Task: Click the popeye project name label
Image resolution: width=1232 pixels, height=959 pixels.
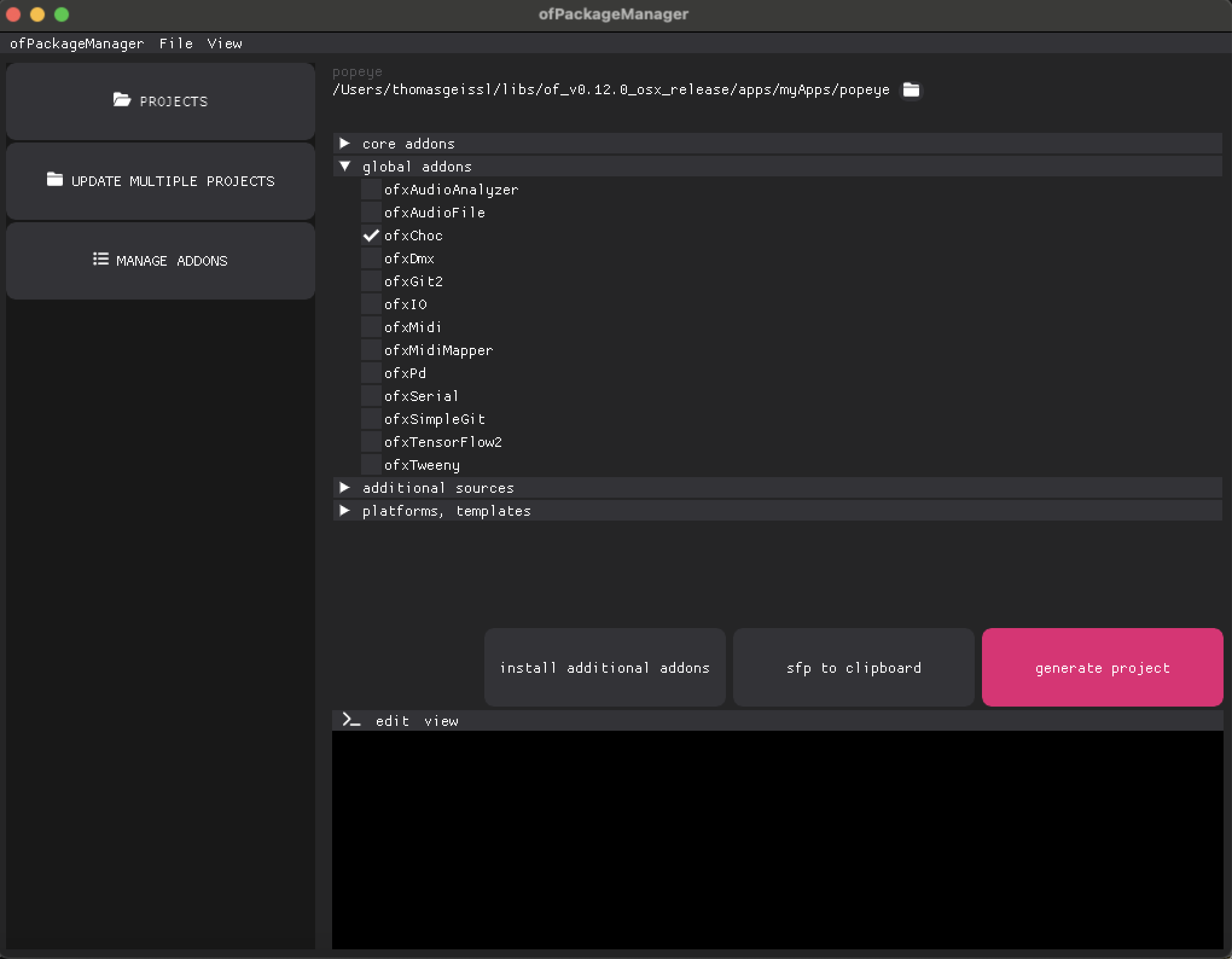Action: (357, 72)
